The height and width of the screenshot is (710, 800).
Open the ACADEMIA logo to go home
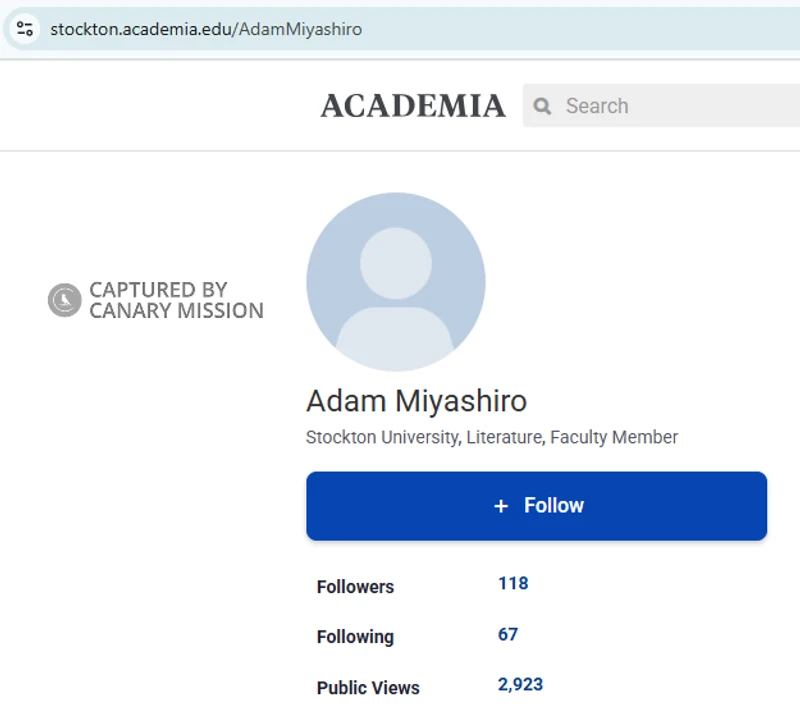(x=413, y=105)
